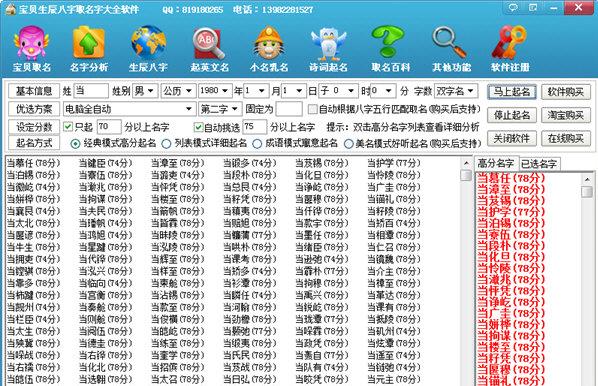Click the 在线购买 button
This screenshot has width=598, height=386.
(566, 138)
